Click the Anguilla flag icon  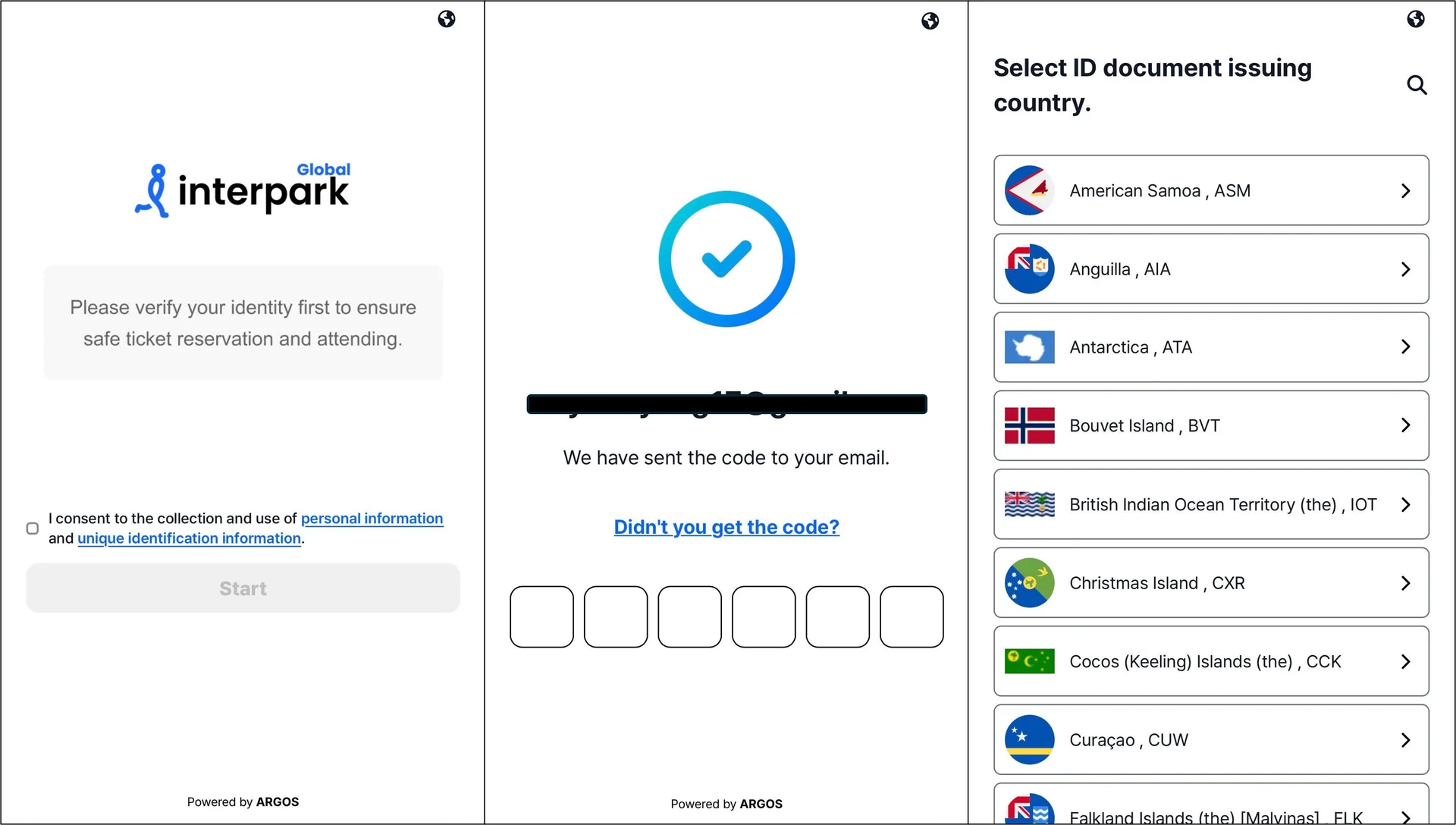1029,268
